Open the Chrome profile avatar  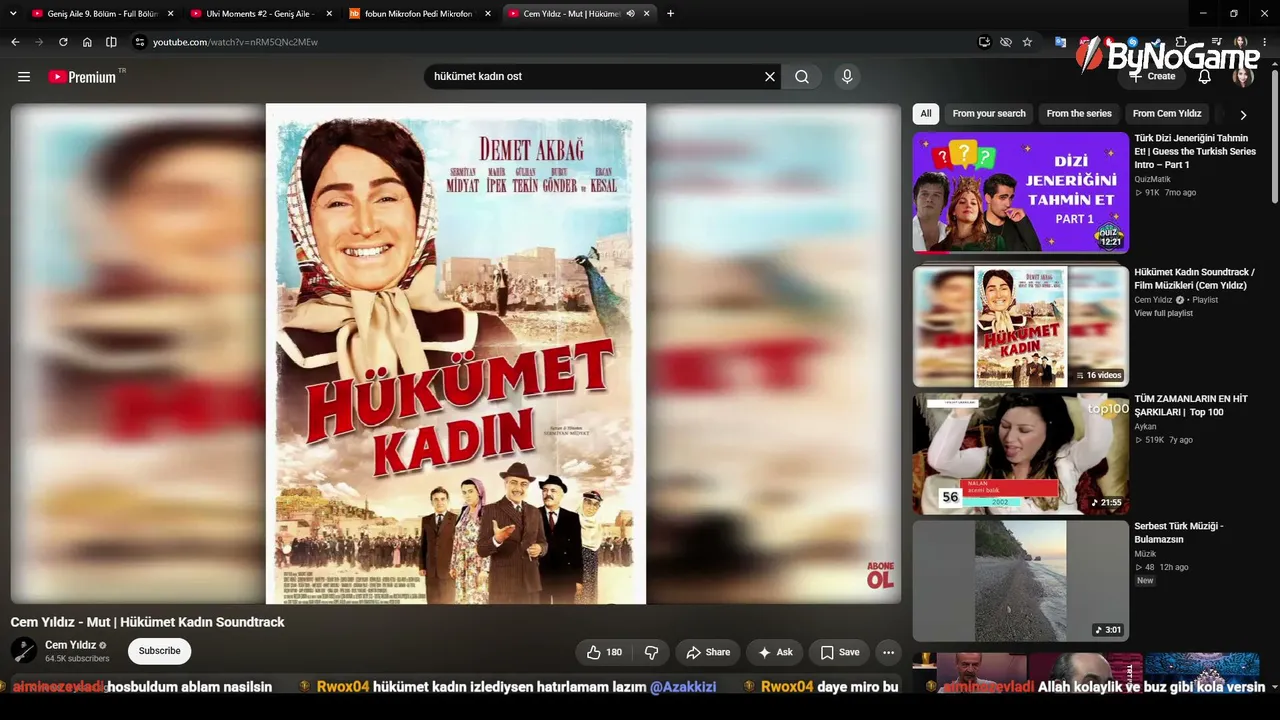(x=1241, y=42)
